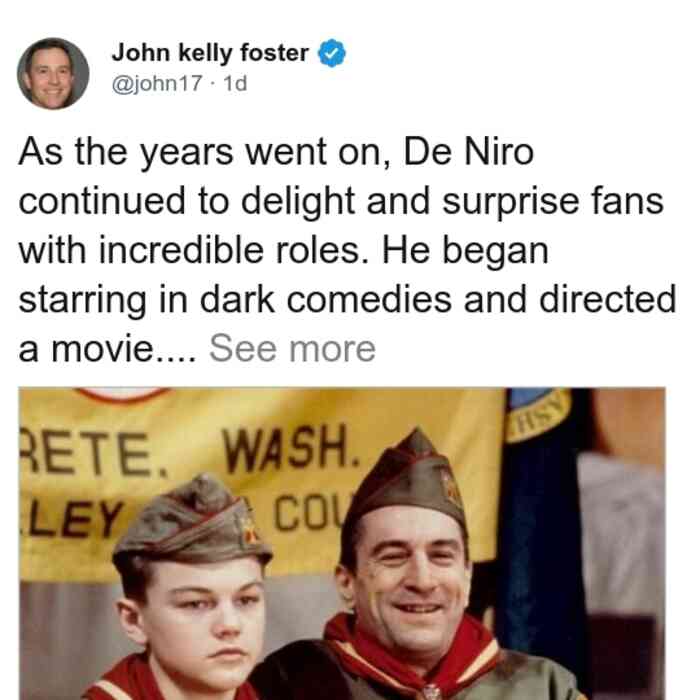Image resolution: width=700 pixels, height=700 pixels.
Task: Select the phrase 'dark comedies' in the post
Action: click(x=325, y=300)
